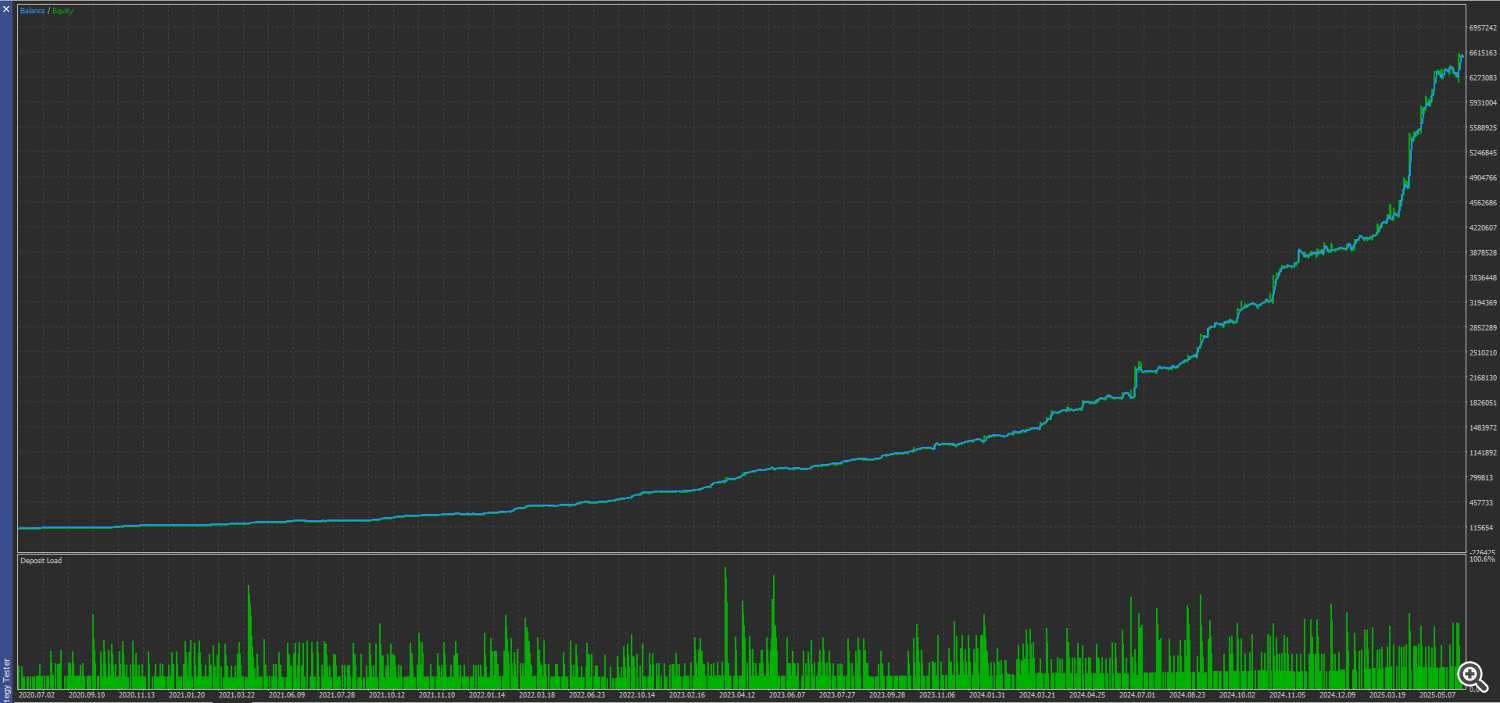Select the Equity legend label

(62, 10)
